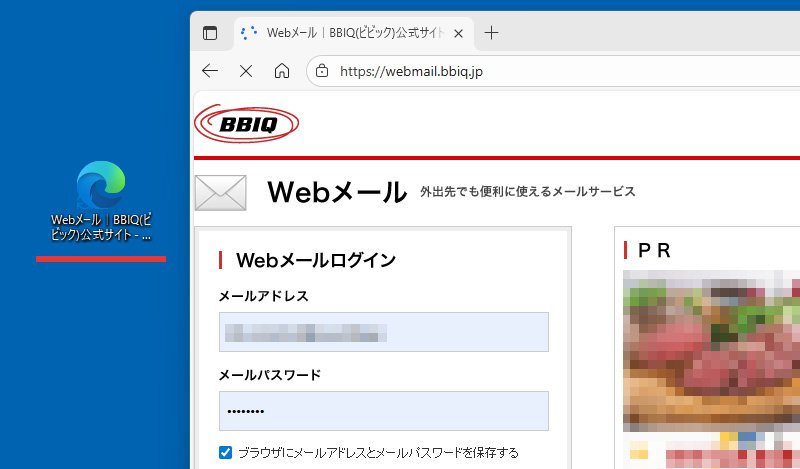
Task: Click the BBIQ logo
Action: [x=247, y=124]
